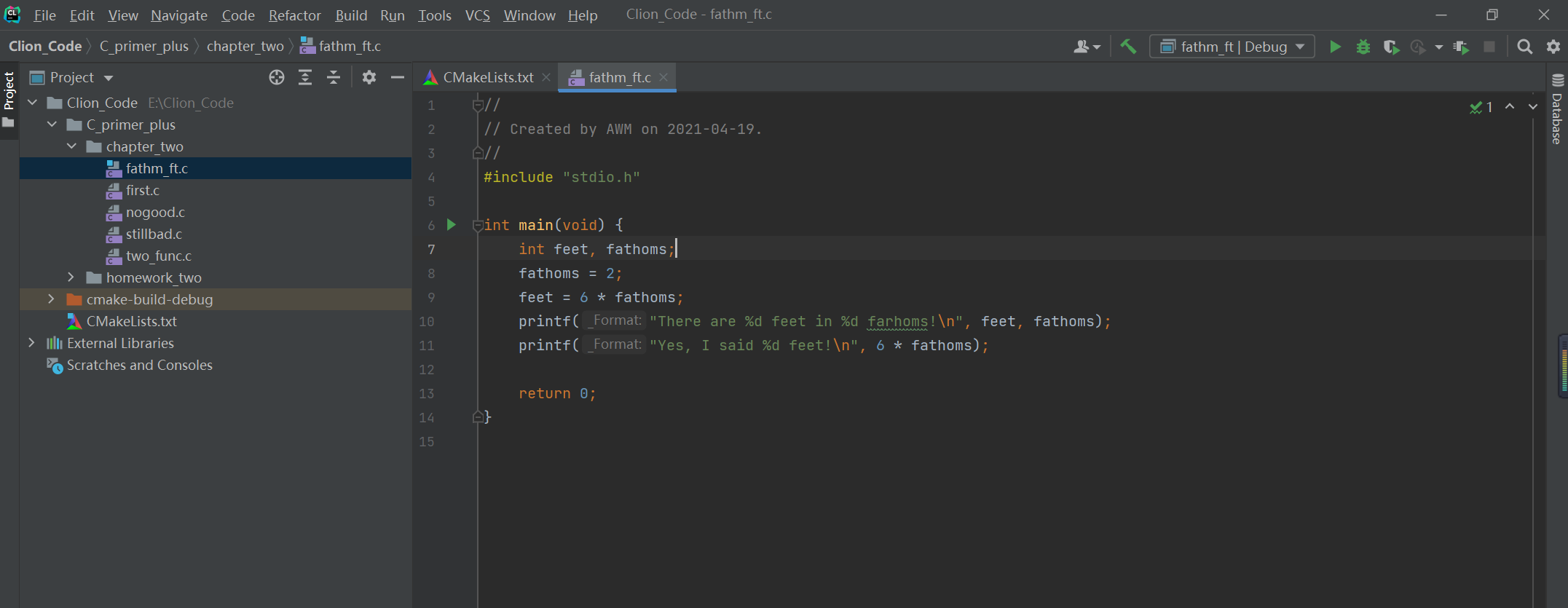The width and height of the screenshot is (1568, 608).
Task: Open the Code menu
Action: 238,15
